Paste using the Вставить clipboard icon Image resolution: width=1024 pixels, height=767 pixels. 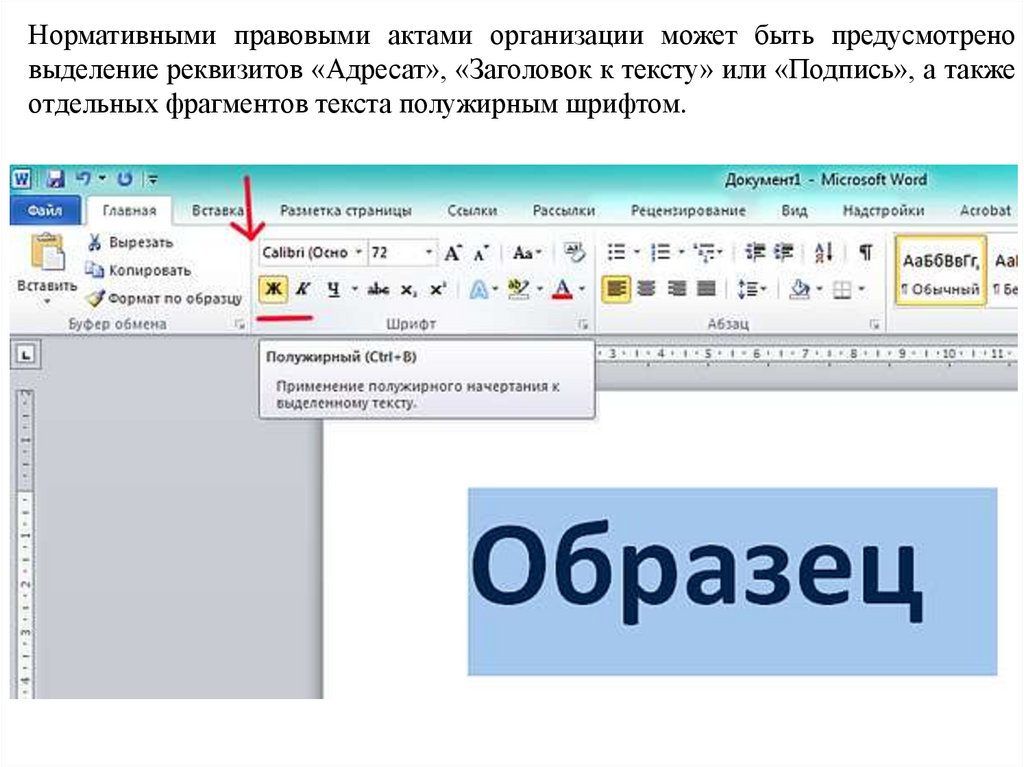point(47,252)
